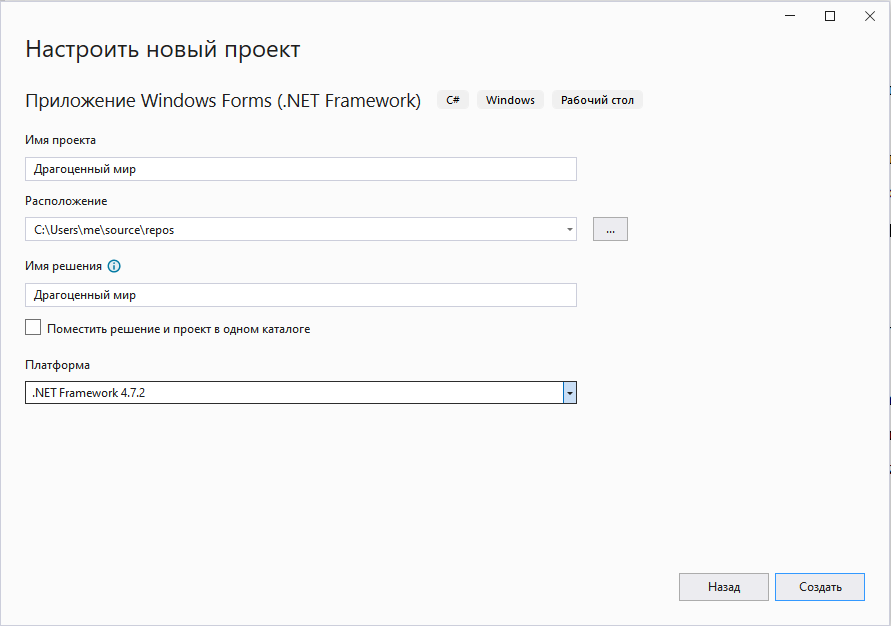This screenshot has height=626, width=891.
Task: Click the Windows platform tag
Action: click(510, 100)
